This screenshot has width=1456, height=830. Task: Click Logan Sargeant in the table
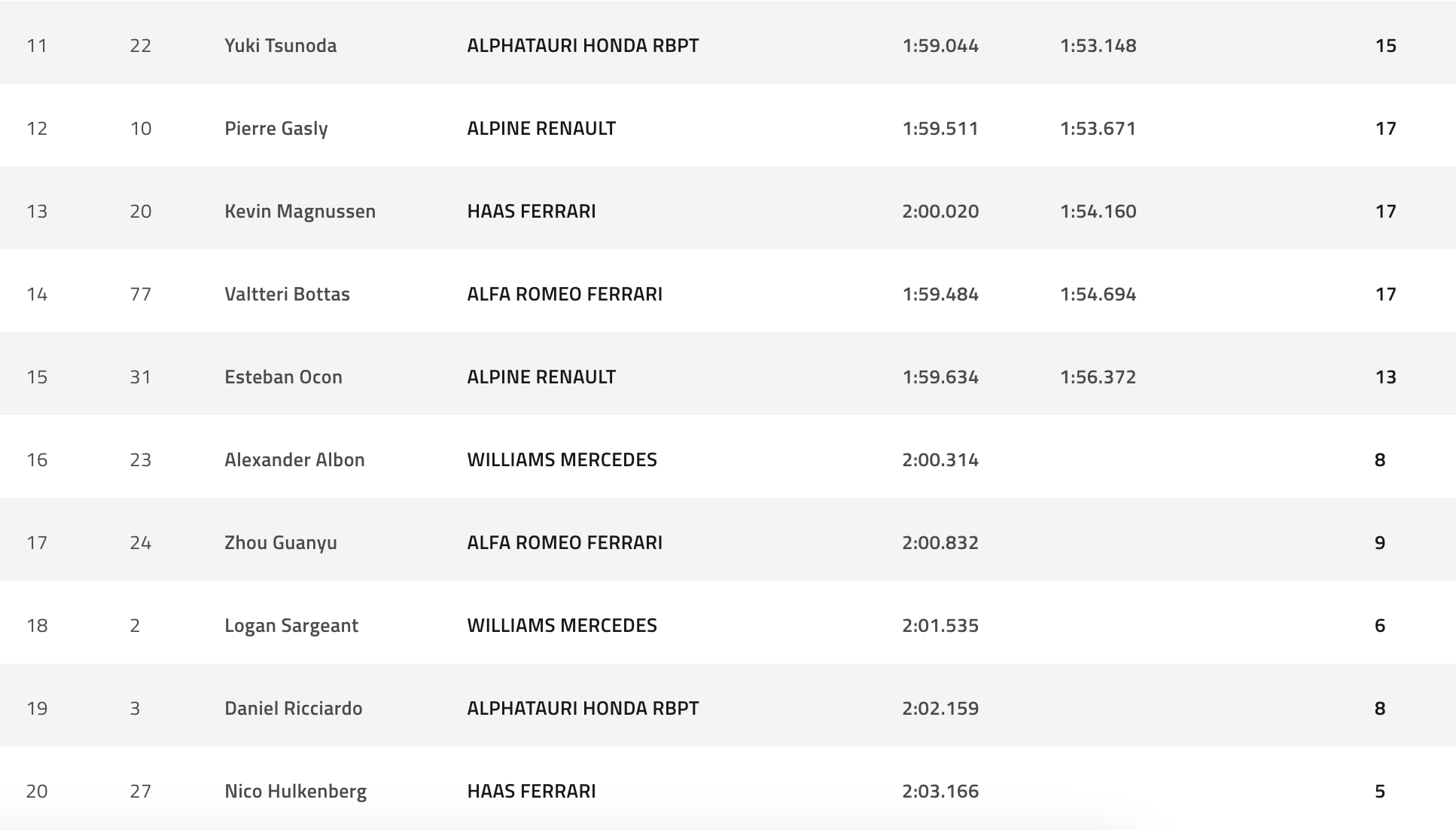coord(291,625)
